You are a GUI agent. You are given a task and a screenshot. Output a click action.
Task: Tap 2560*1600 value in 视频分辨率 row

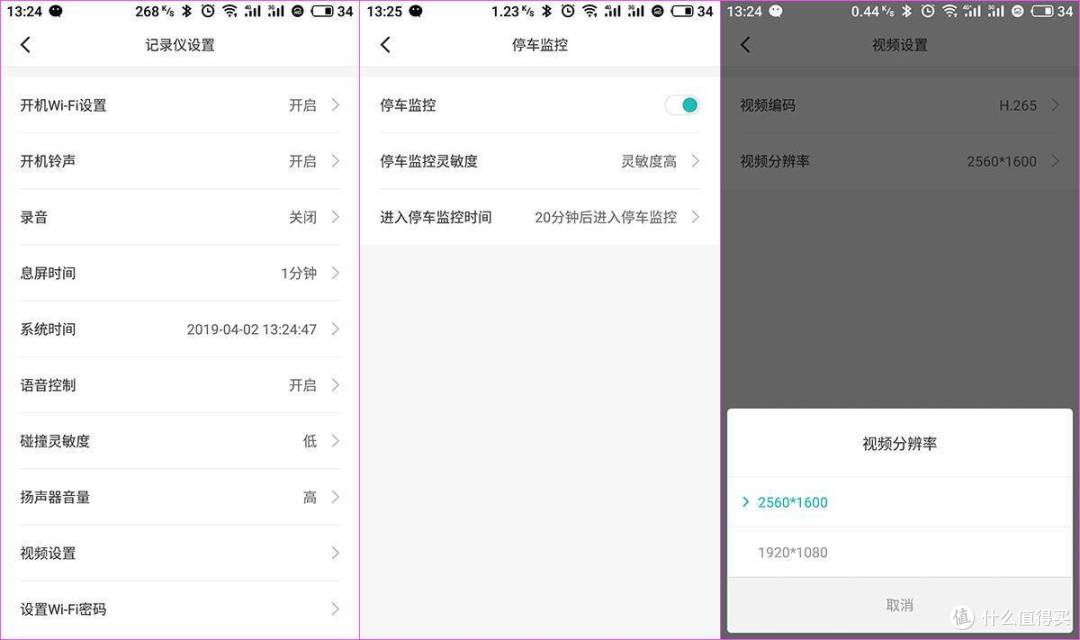1001,161
